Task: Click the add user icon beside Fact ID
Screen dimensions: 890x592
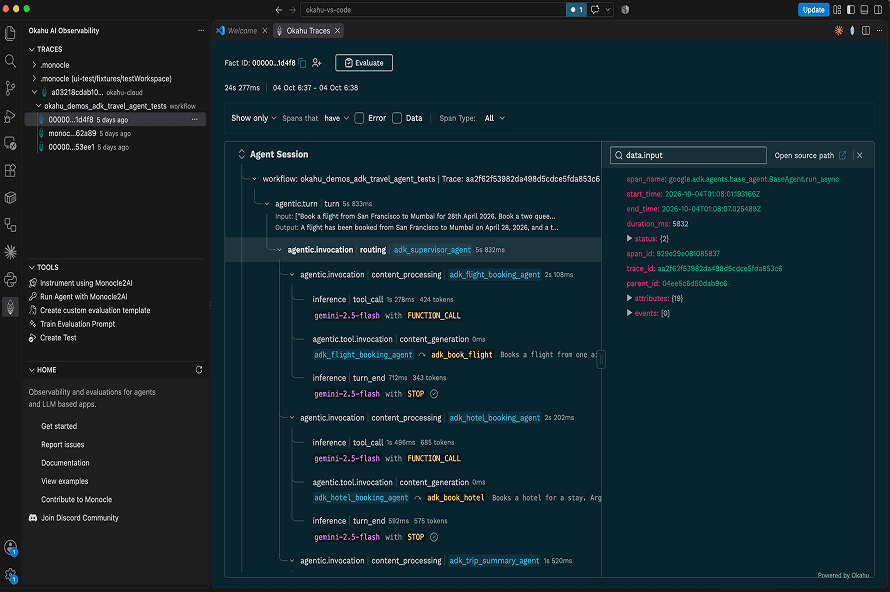Action: click(x=317, y=63)
